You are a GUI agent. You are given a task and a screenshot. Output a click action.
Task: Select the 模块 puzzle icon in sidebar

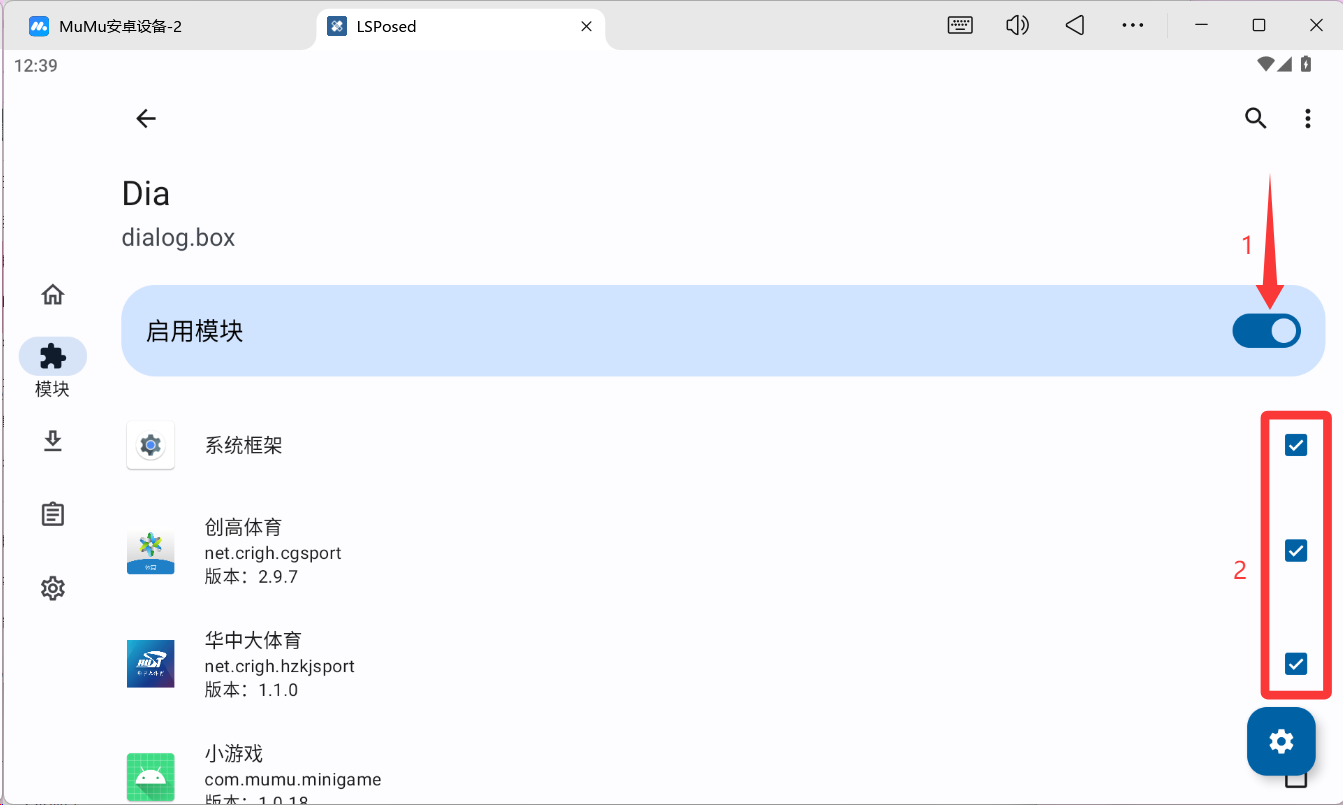(53, 356)
